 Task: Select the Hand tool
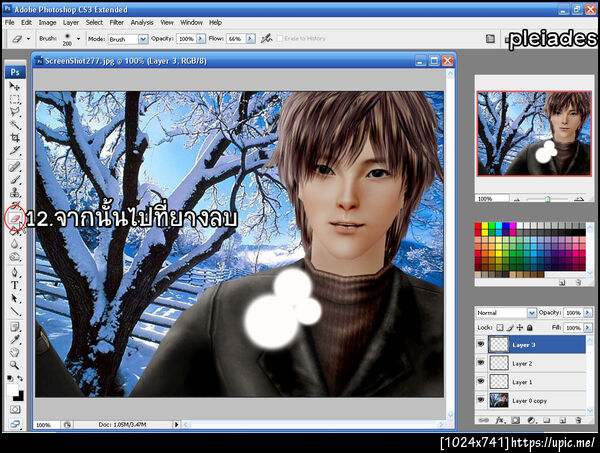tap(15, 352)
